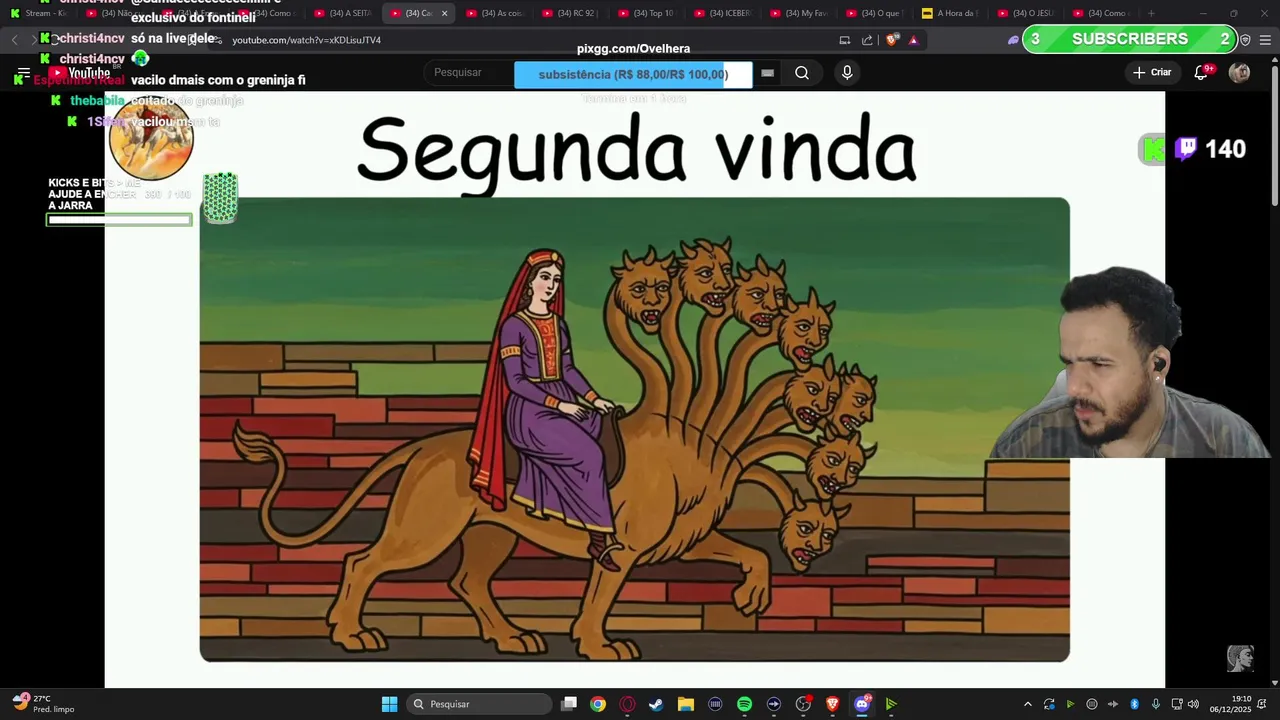Toggle Bluetooth in the system tray
Screen dimensions: 1280x720
coord(1135,704)
